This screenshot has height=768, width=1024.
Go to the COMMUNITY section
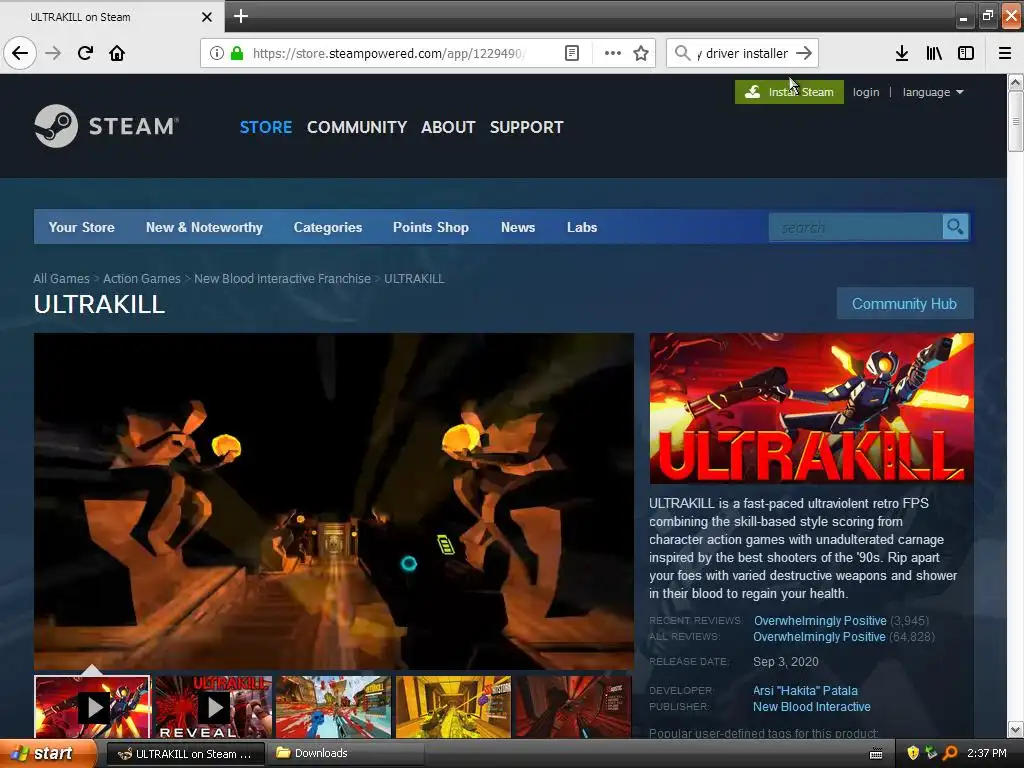click(x=357, y=127)
